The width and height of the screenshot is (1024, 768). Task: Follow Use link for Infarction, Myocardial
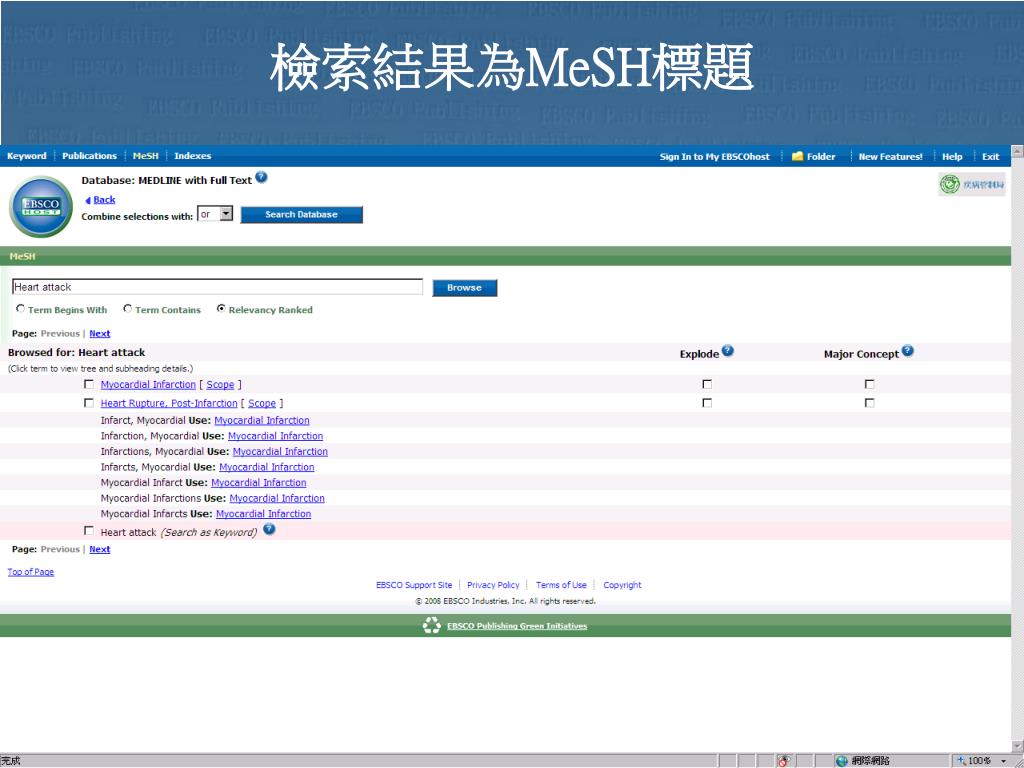click(x=276, y=436)
